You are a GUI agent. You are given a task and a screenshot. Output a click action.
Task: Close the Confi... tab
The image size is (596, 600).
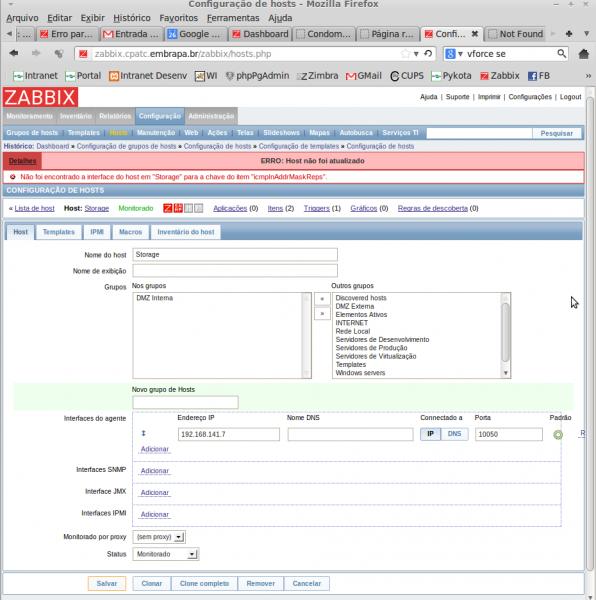(475, 34)
